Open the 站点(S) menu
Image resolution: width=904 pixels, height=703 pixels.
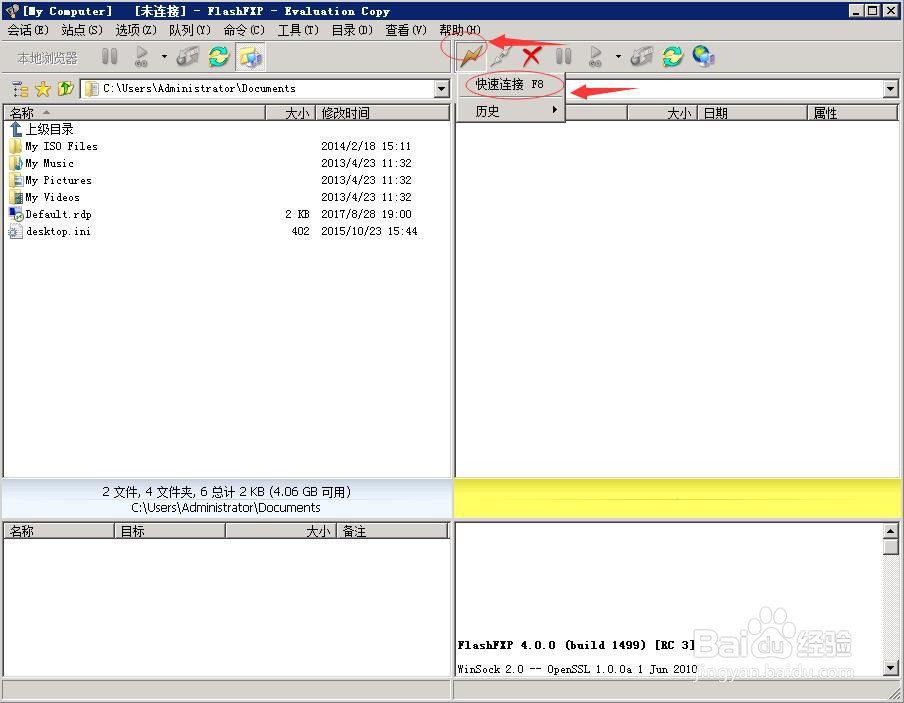(82, 30)
